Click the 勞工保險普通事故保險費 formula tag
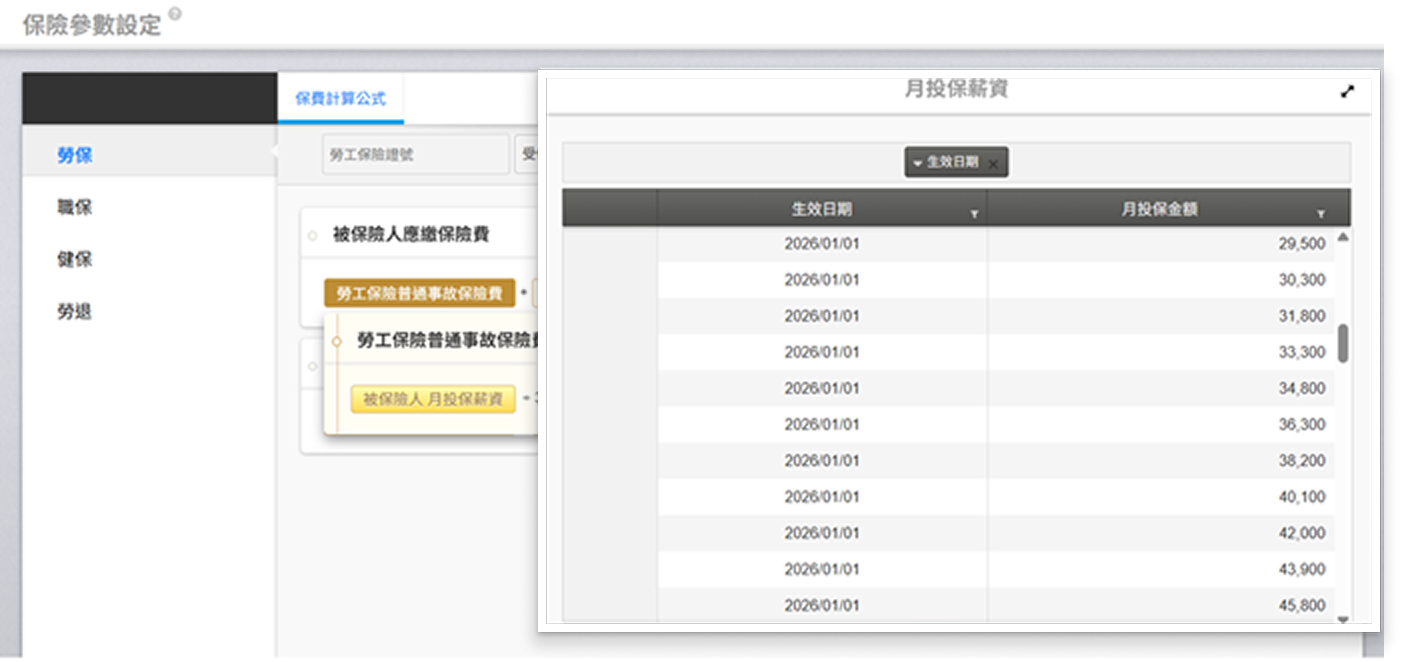Screen dimensions: 1402x662 (x=419, y=293)
